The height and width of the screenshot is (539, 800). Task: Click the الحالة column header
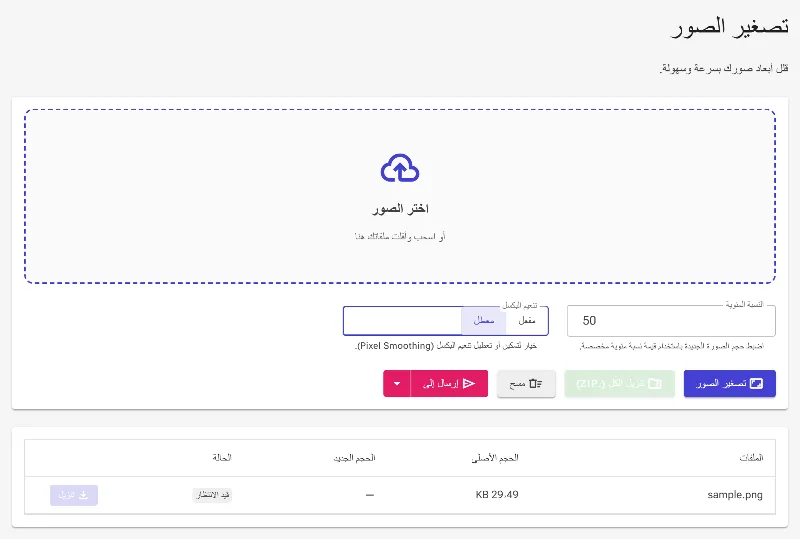tap(222, 457)
